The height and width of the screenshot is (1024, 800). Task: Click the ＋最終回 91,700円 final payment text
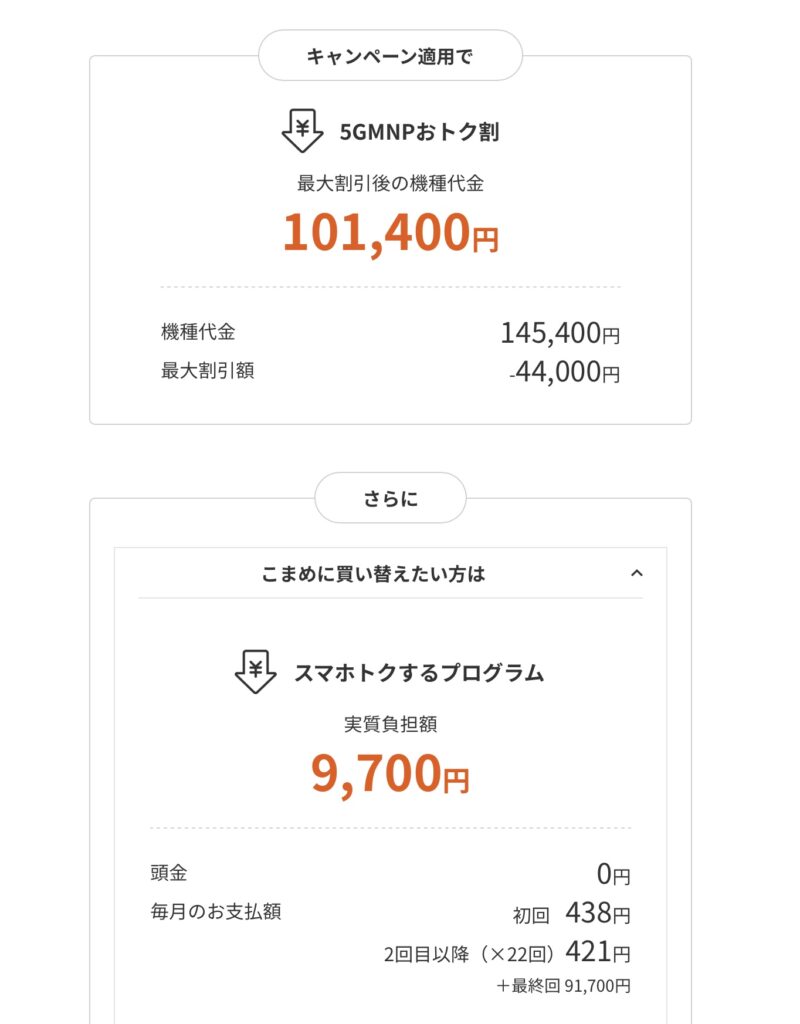click(x=563, y=986)
